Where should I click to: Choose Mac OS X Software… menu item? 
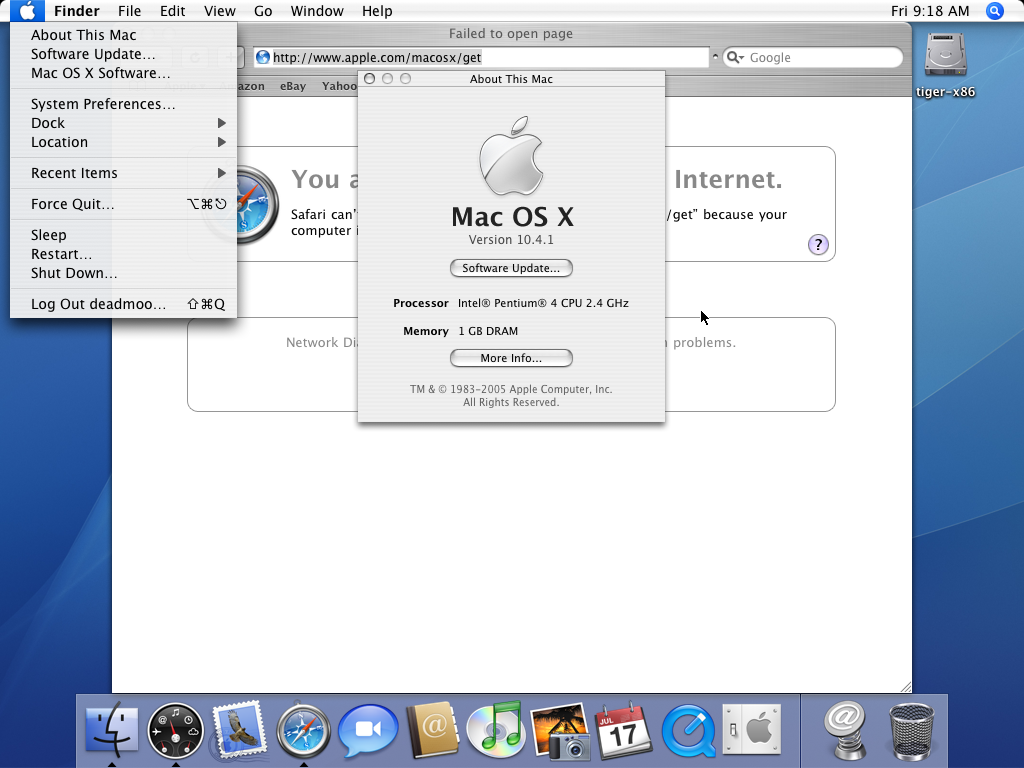124,73
